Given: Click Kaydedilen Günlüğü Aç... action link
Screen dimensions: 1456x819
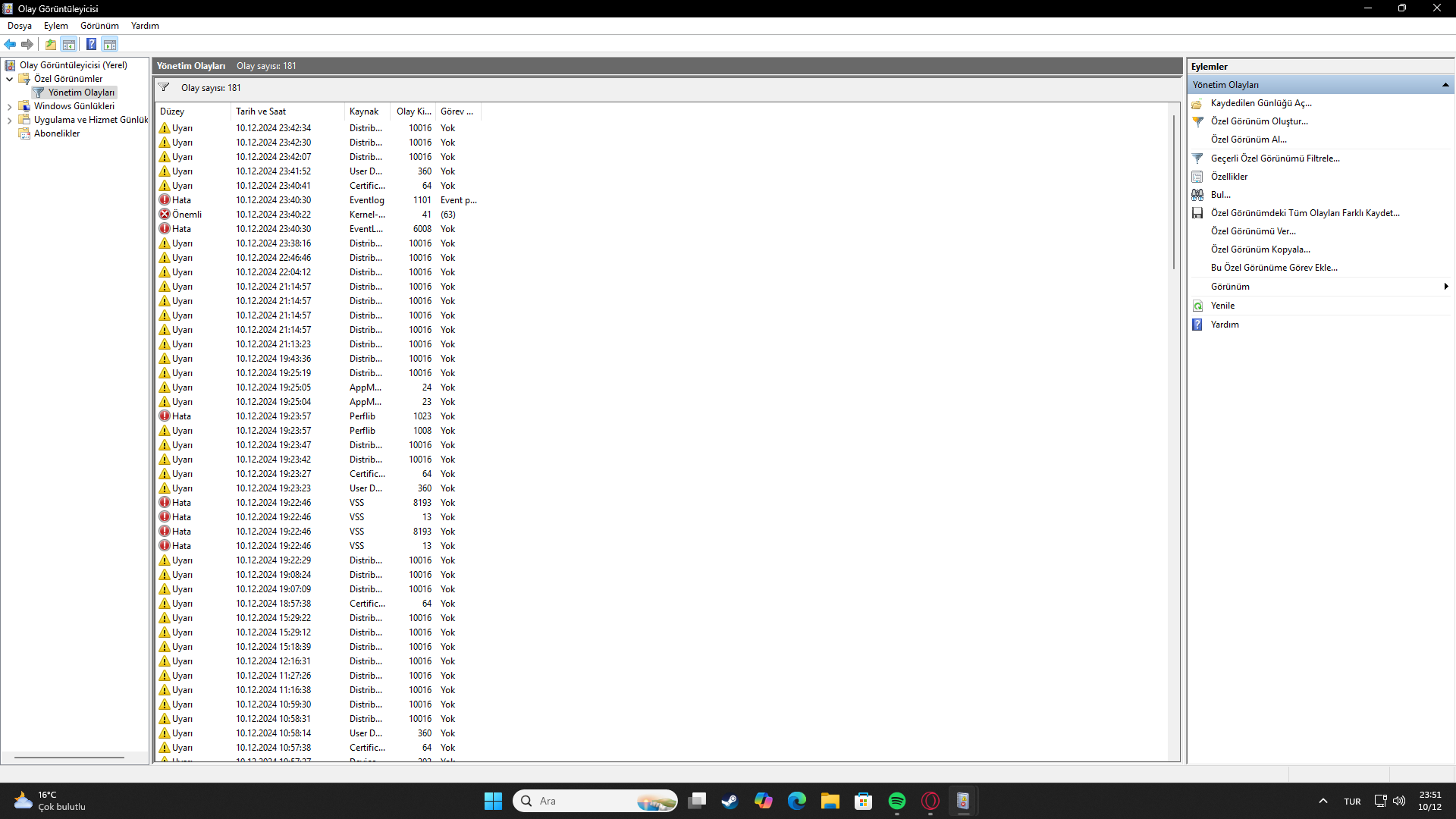Looking at the screenshot, I should coord(1260,103).
